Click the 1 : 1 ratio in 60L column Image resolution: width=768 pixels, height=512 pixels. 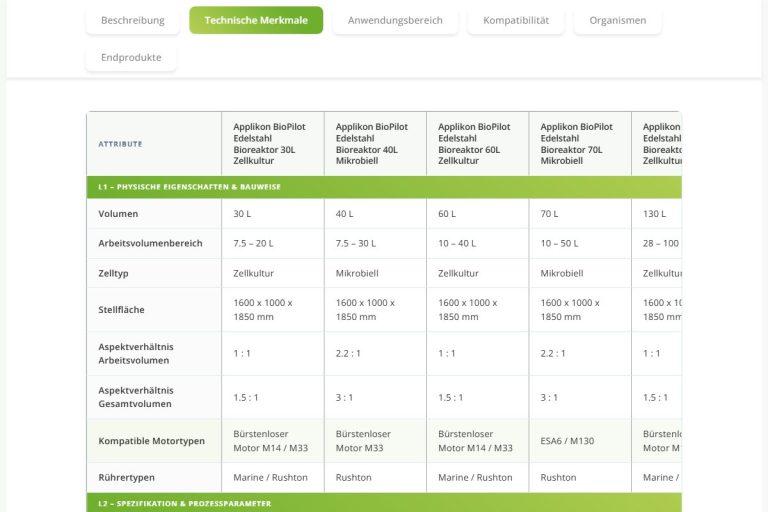click(478, 353)
